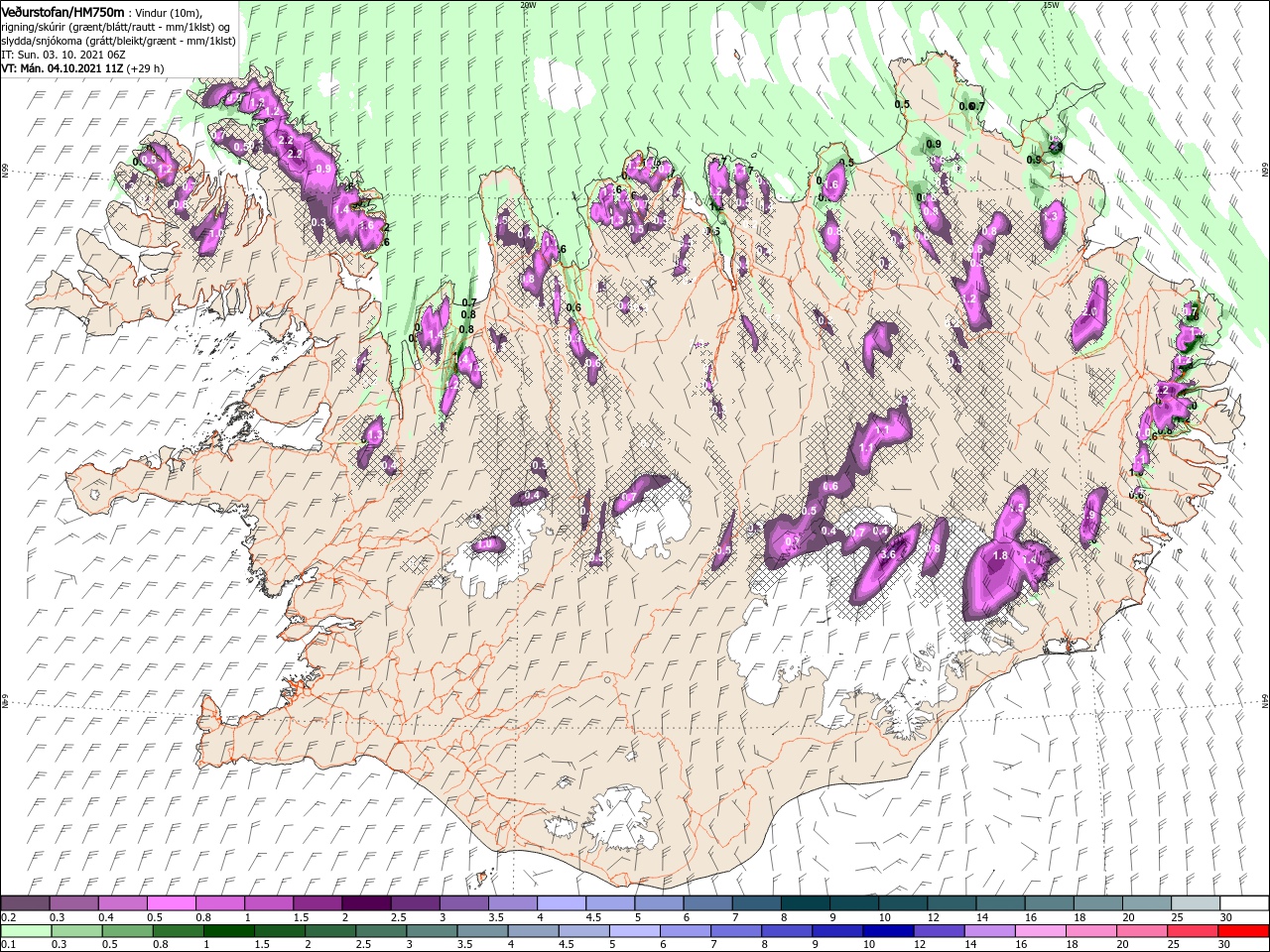Screen dimensions: 1270x952
Task: Pick the 8–9 dark teal snow scale swatch
Action: [x=806, y=902]
